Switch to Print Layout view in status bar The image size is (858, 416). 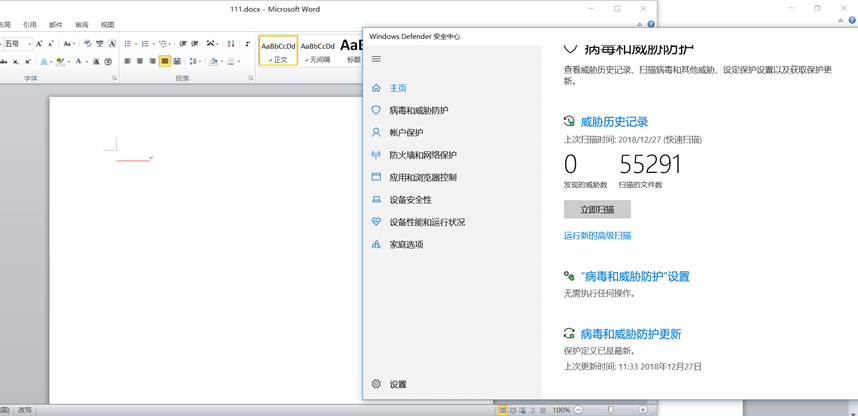click(x=502, y=410)
